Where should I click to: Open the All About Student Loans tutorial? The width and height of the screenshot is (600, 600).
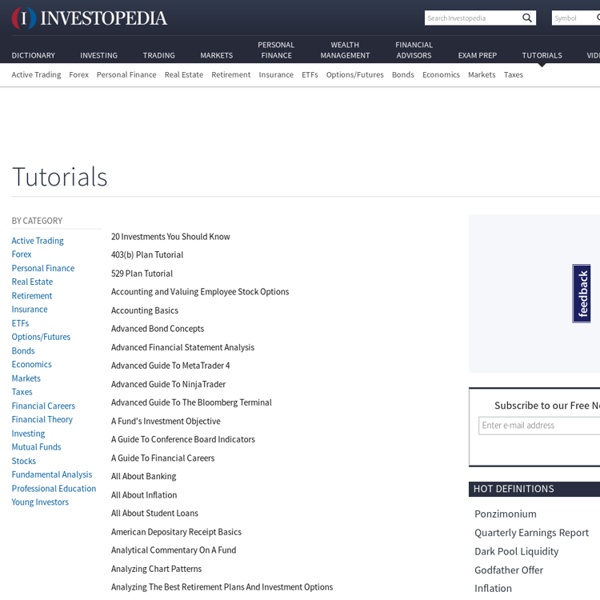(x=155, y=513)
